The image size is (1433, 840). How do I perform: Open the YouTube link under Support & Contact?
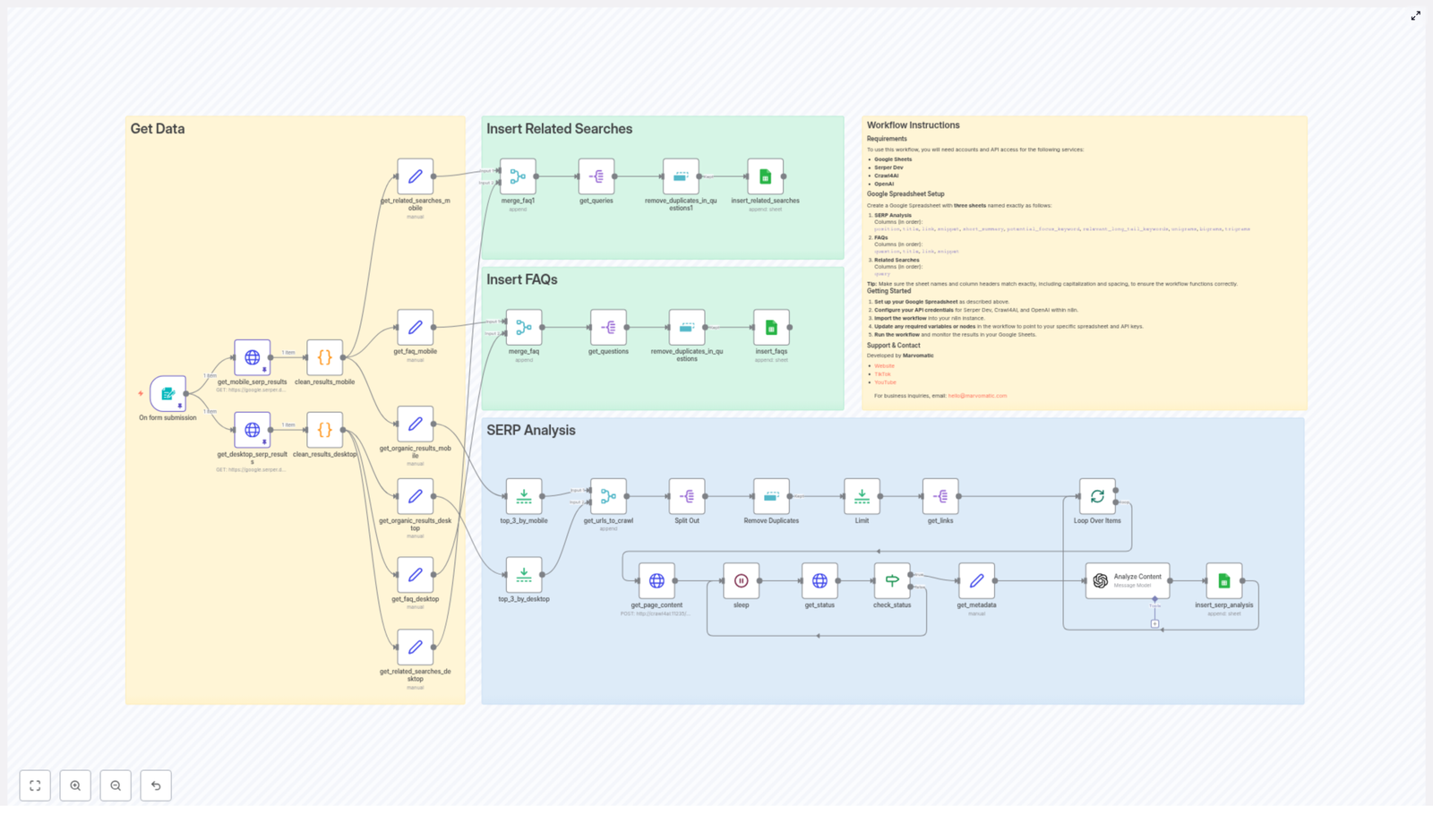(x=886, y=381)
